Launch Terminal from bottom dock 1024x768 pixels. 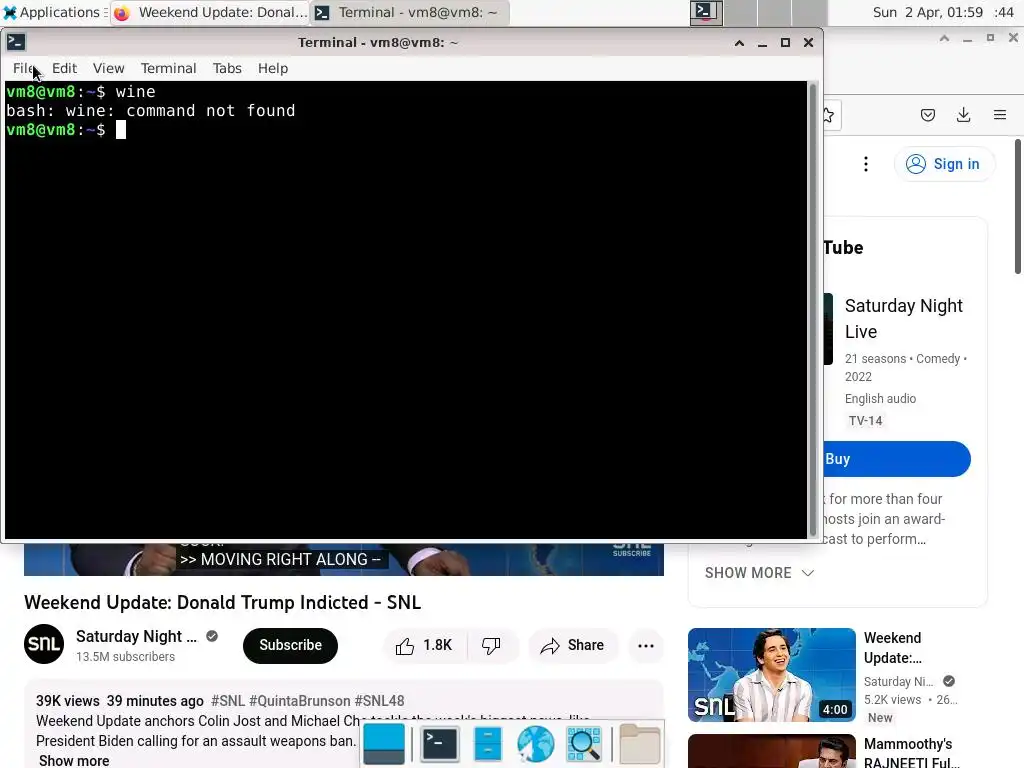(x=440, y=744)
